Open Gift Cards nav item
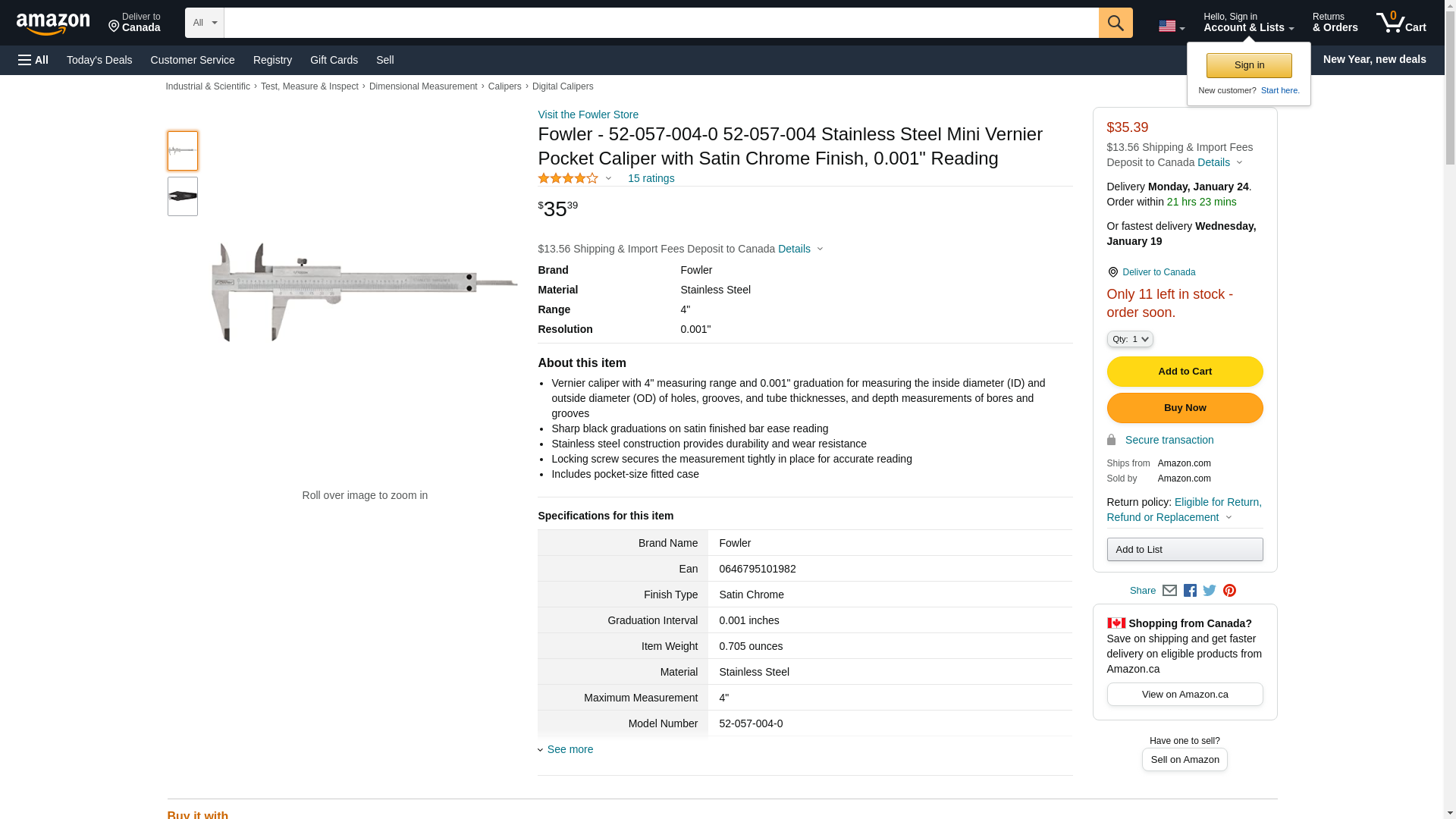 point(334,60)
